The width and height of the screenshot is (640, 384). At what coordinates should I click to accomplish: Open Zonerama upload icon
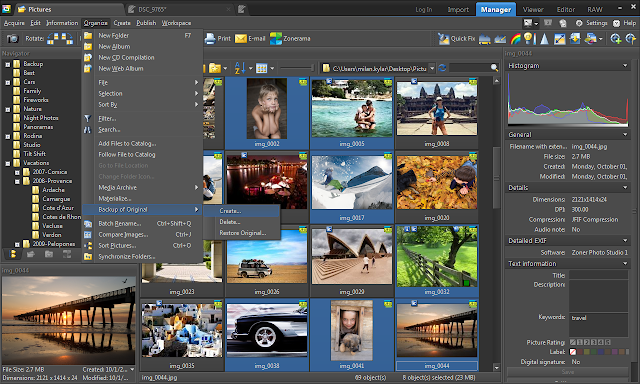pos(276,38)
